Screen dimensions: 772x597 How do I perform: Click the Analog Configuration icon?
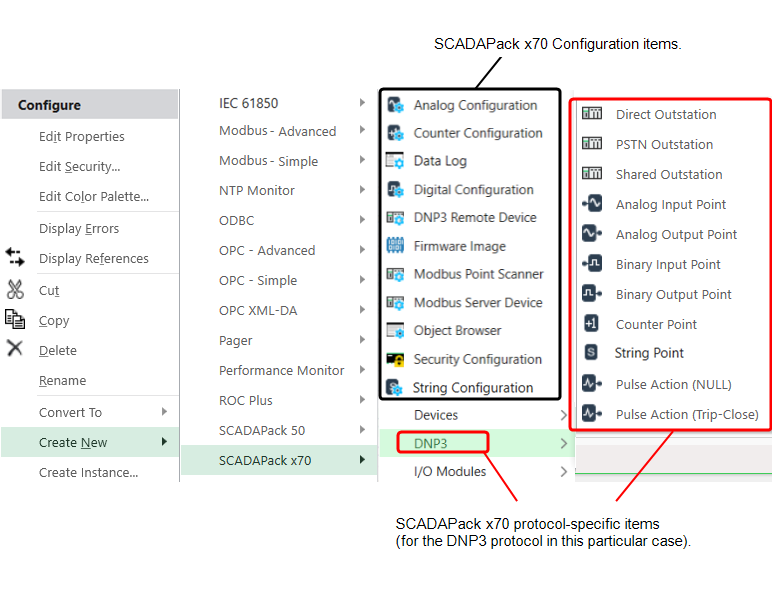[x=395, y=105]
